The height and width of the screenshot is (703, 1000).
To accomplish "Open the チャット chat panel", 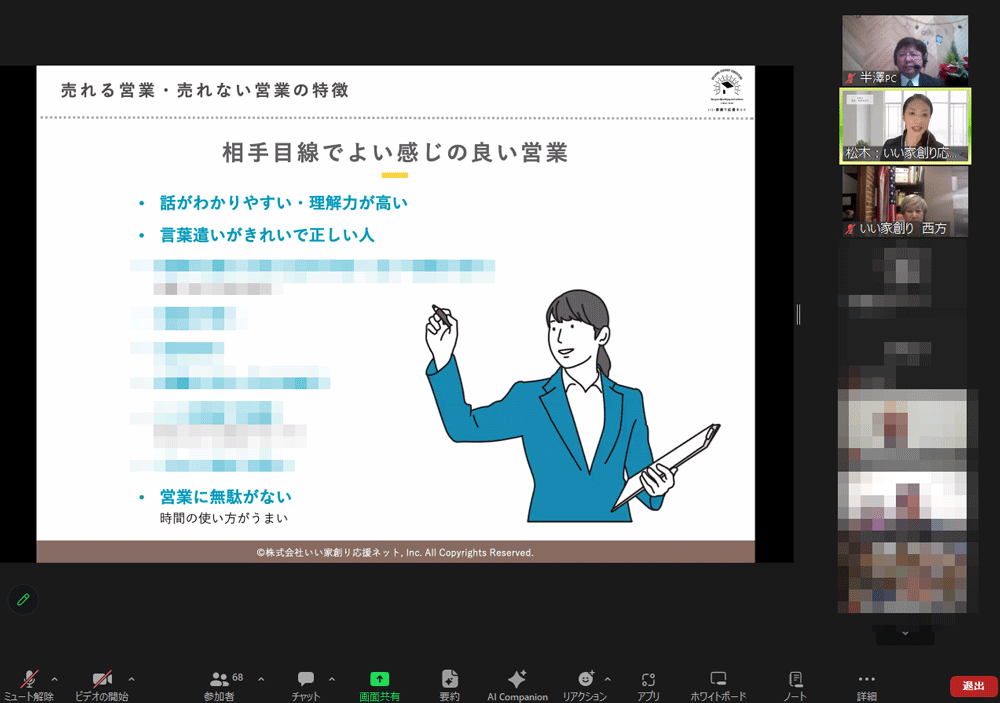I will (305, 680).
